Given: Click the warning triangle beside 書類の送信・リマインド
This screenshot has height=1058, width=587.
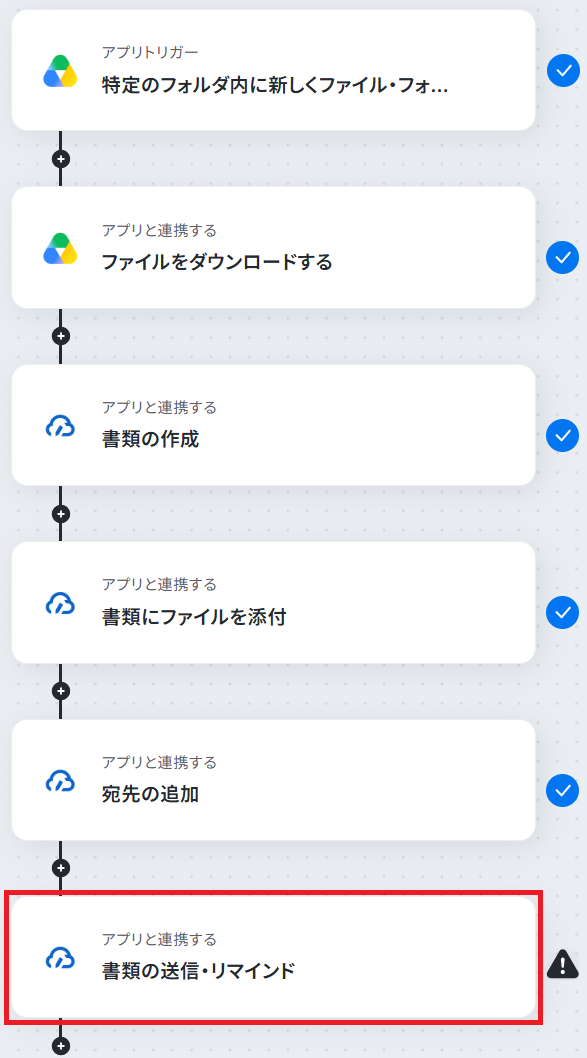Looking at the screenshot, I should [563, 964].
